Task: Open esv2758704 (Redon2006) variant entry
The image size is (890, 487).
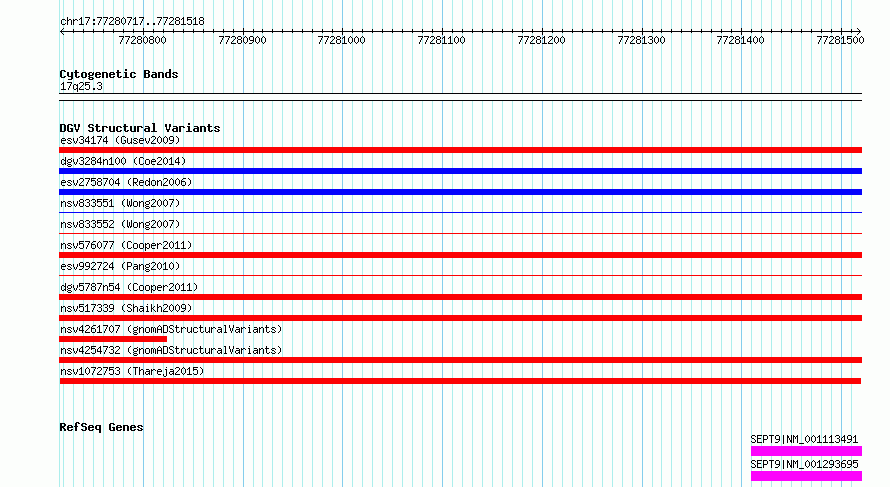Action: [126, 182]
